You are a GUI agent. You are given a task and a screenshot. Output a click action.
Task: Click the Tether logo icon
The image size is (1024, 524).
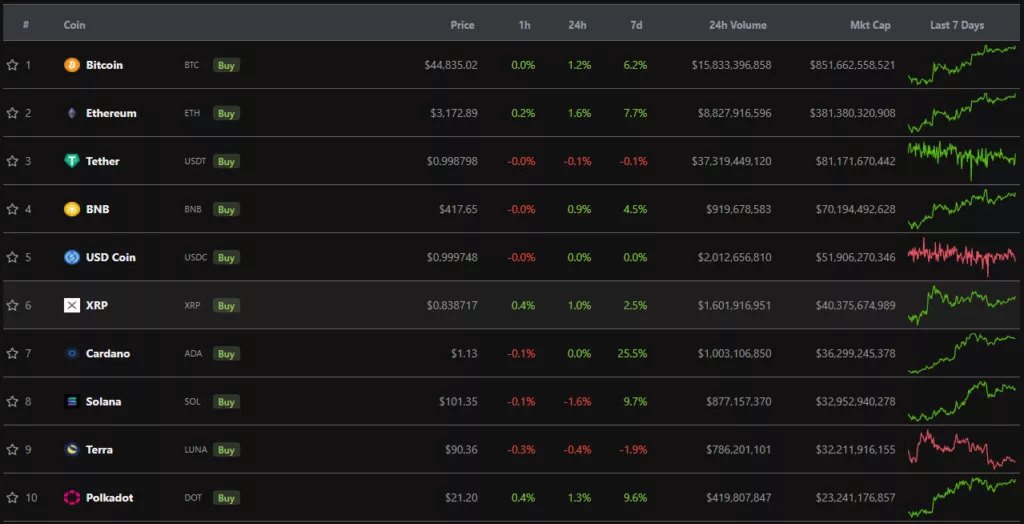point(71,161)
